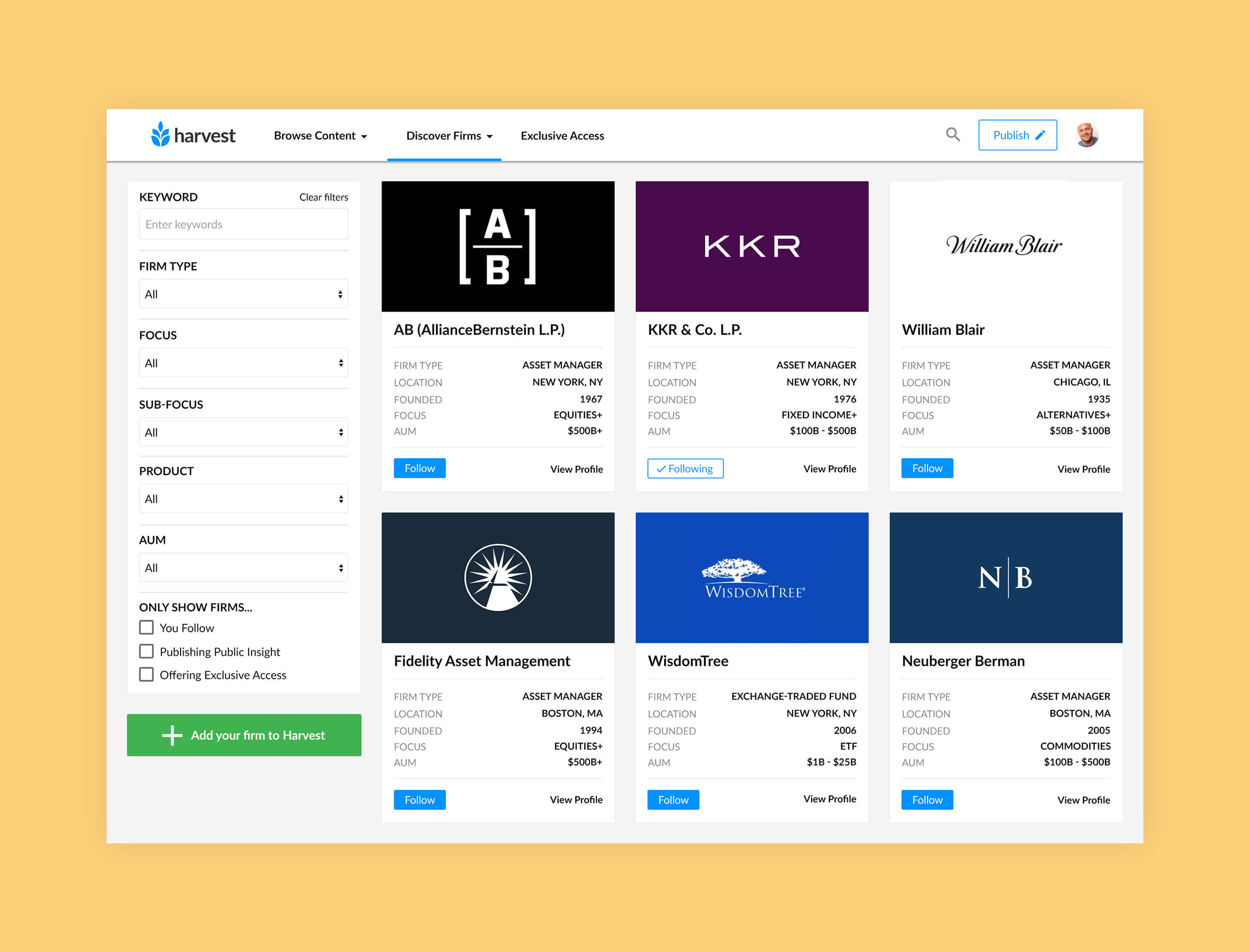Screen dimensions: 1250x952
Task: Follow WisdomTree
Action: [674, 800]
